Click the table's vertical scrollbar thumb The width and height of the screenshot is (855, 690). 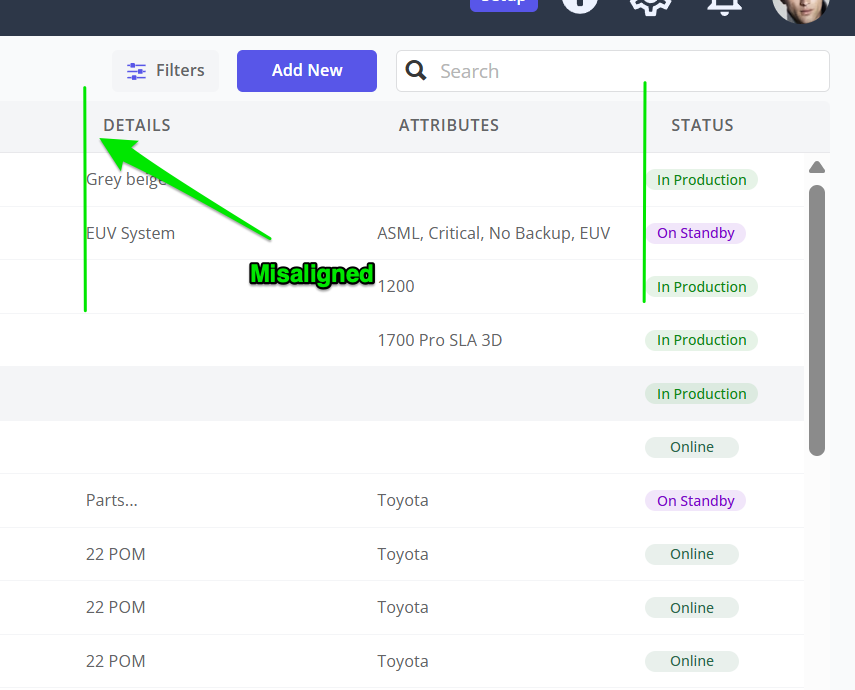pos(817,320)
